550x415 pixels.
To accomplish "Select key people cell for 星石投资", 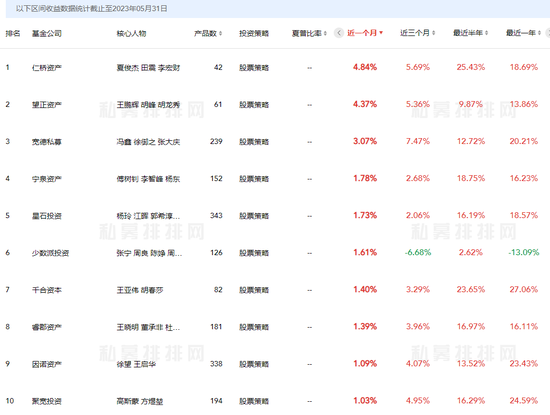I will [x=148, y=216].
